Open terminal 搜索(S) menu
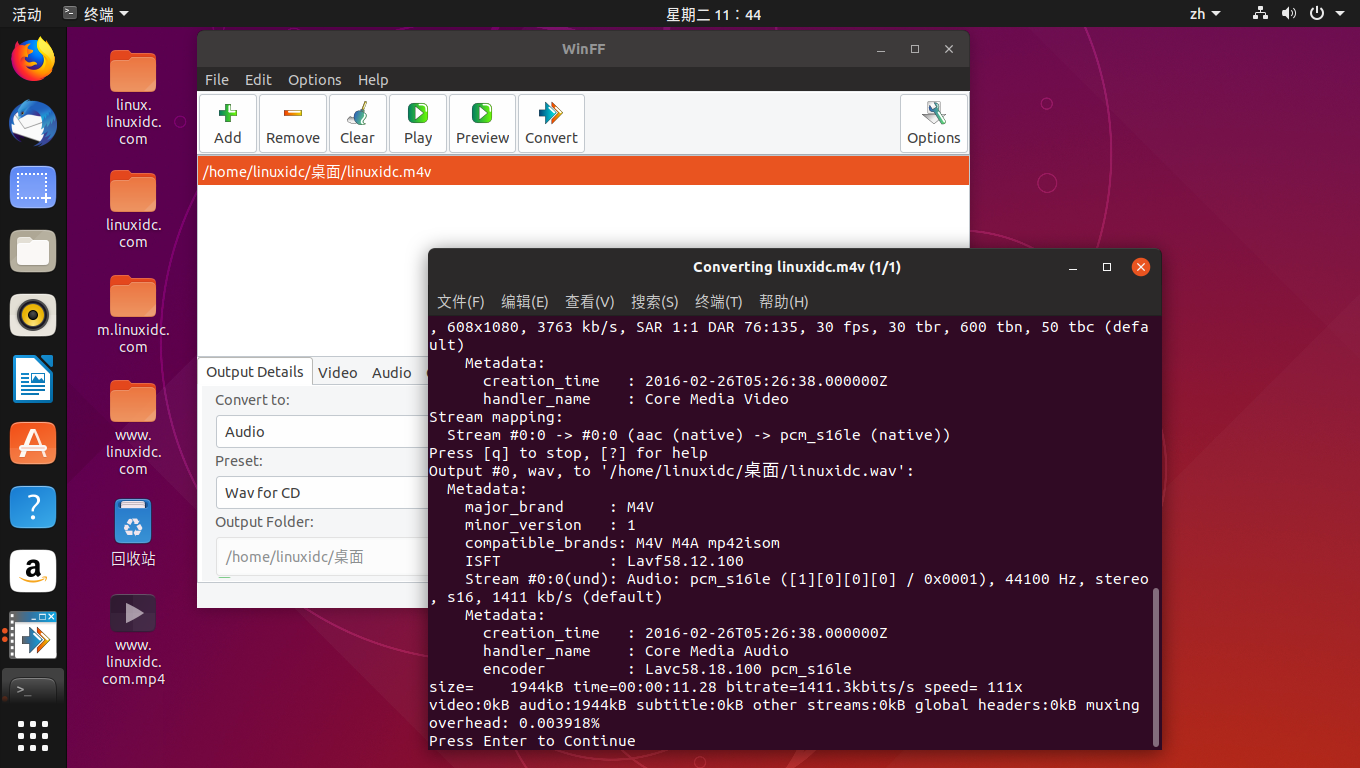The width and height of the screenshot is (1360, 768). pyautogui.click(x=655, y=302)
